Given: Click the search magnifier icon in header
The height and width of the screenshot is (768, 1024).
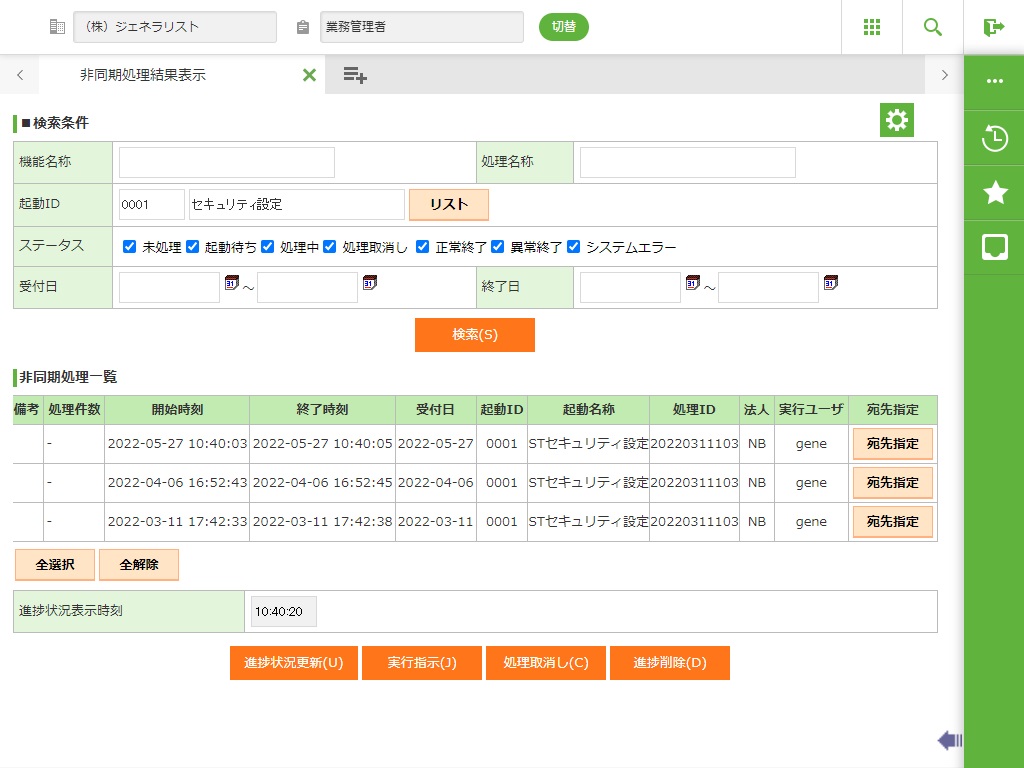Looking at the screenshot, I should click(x=933, y=27).
